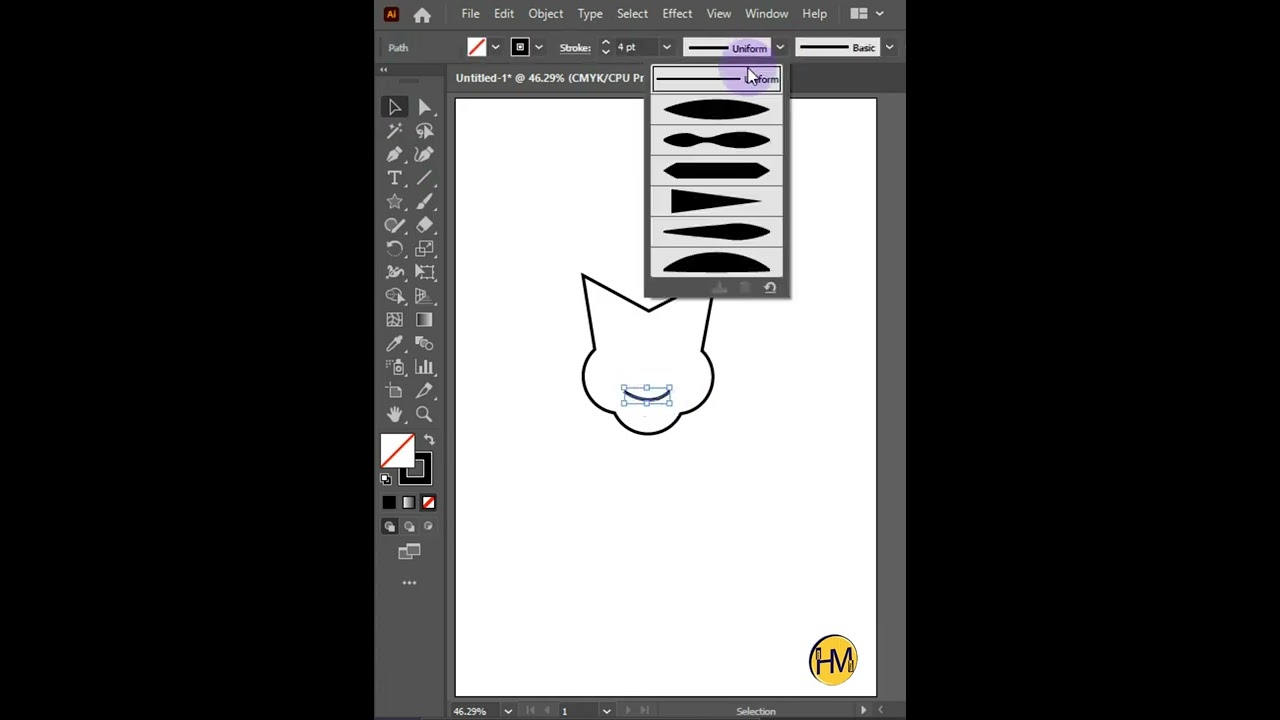Open the Window menu
Screen dimensions: 1280x720
766,14
